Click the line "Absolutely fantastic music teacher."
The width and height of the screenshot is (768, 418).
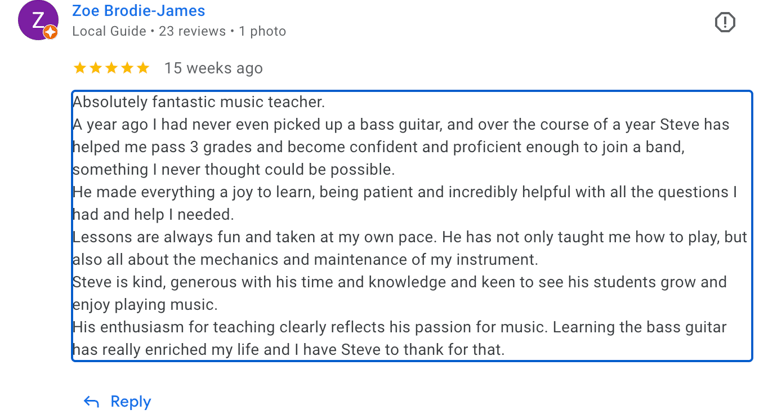199,102
